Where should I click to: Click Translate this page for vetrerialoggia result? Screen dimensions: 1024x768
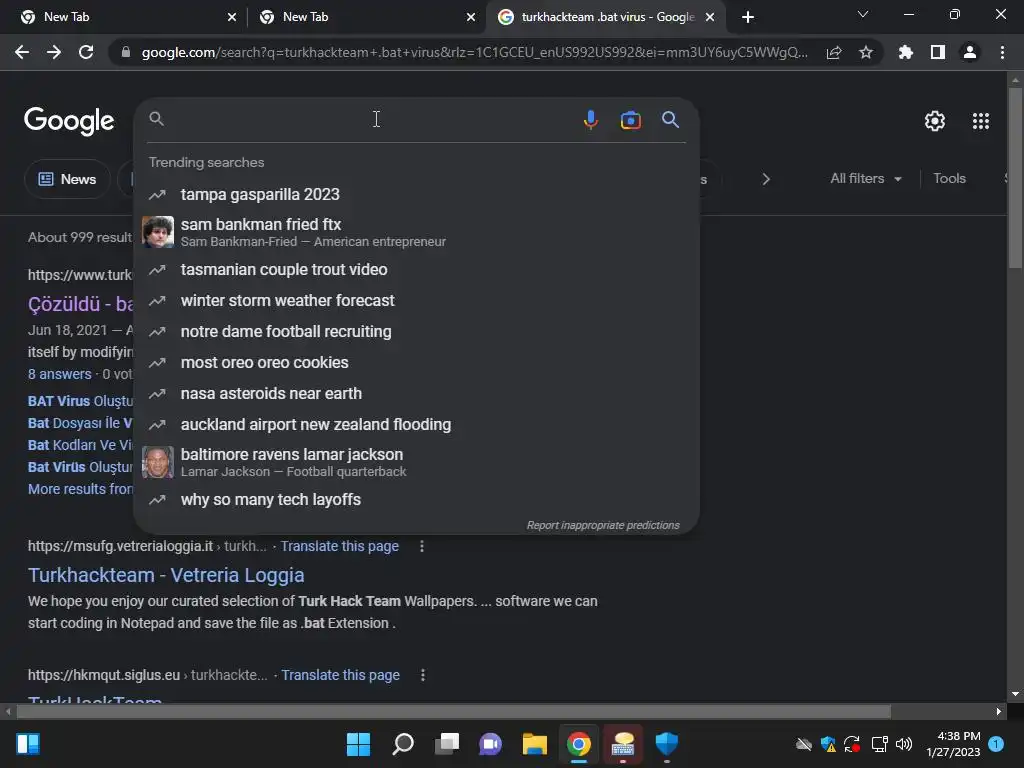pyautogui.click(x=340, y=546)
